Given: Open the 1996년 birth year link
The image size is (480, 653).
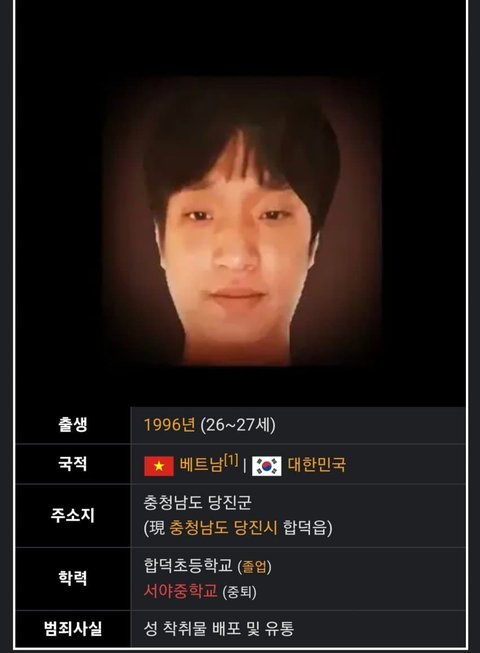Looking at the screenshot, I should click(169, 425).
